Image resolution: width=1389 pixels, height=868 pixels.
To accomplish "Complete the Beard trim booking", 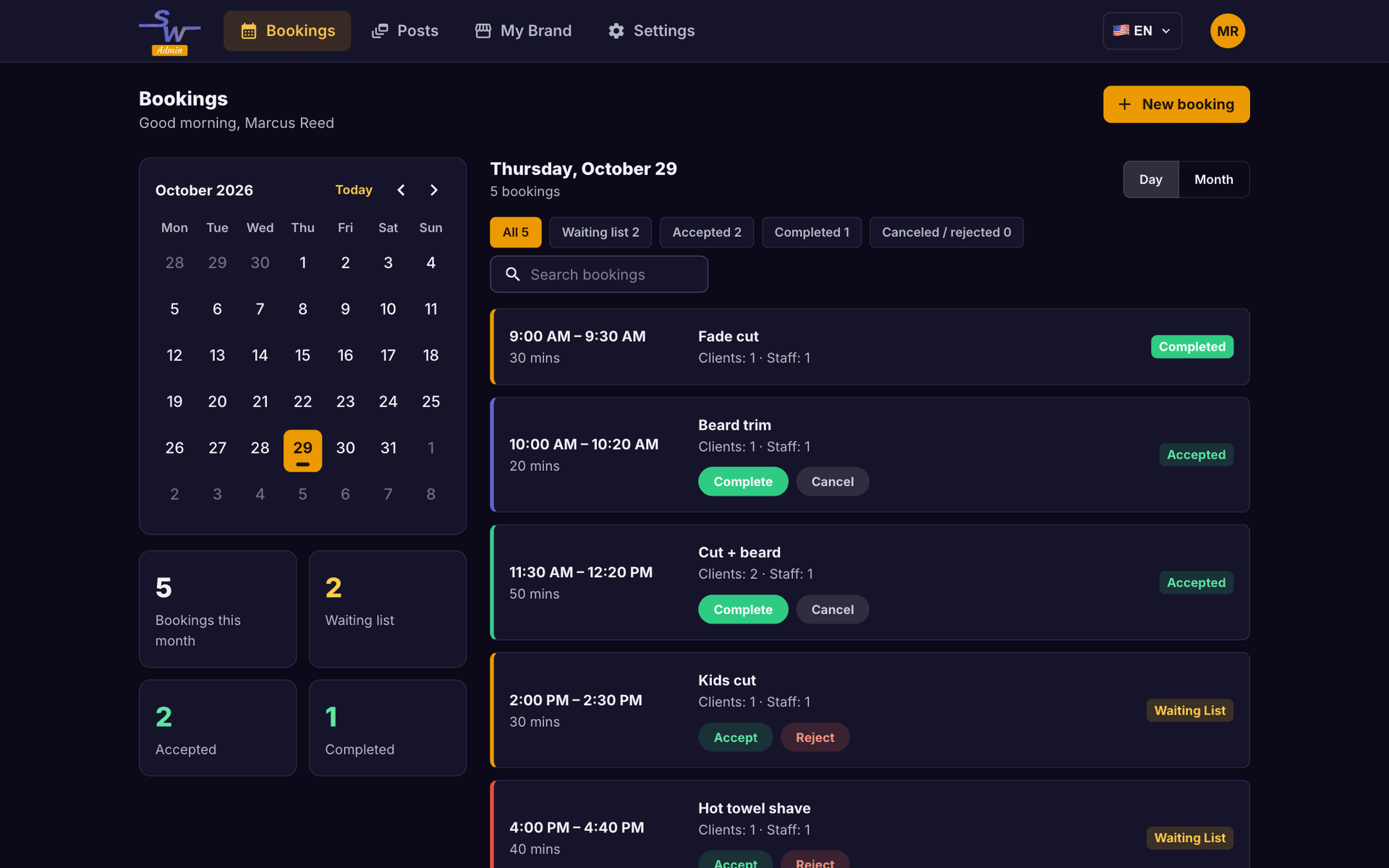I will pyautogui.click(x=743, y=482).
